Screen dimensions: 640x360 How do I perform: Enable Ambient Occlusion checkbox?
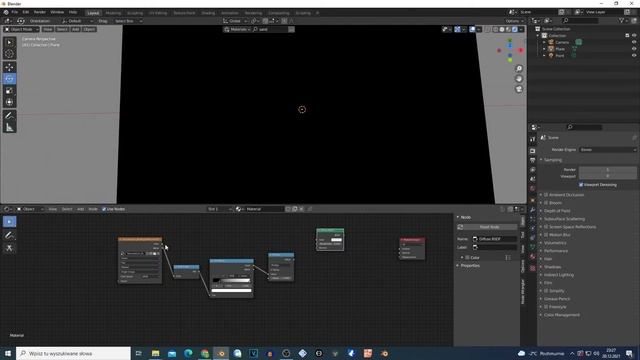click(x=546, y=195)
